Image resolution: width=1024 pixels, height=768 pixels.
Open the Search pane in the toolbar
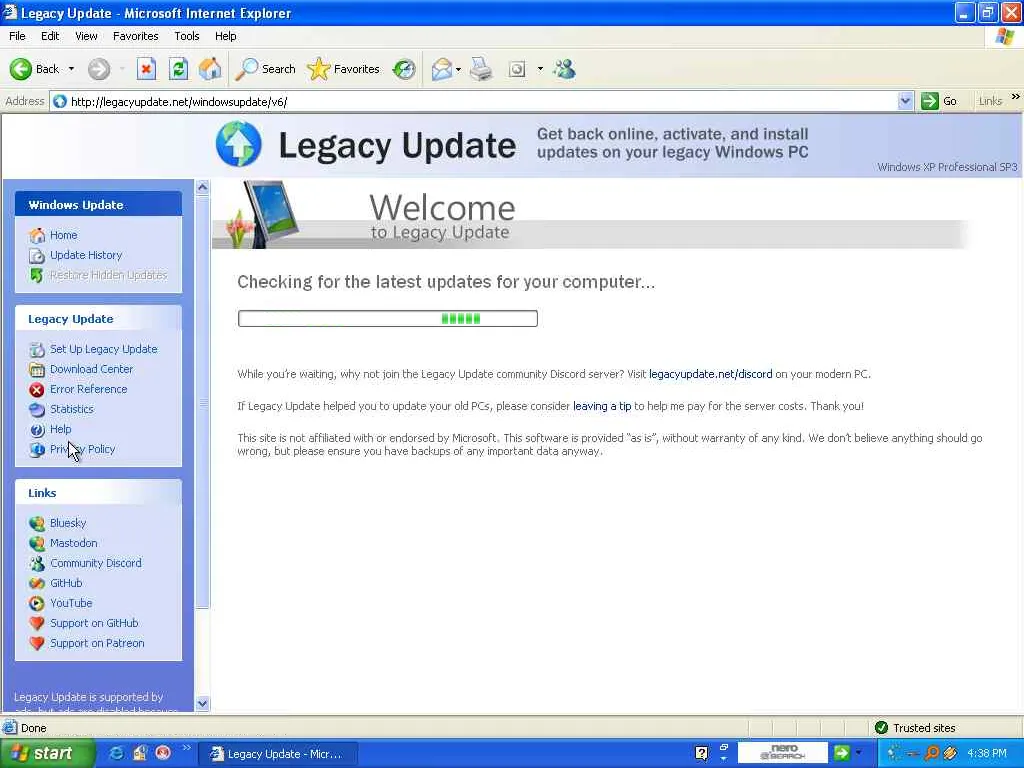click(266, 69)
